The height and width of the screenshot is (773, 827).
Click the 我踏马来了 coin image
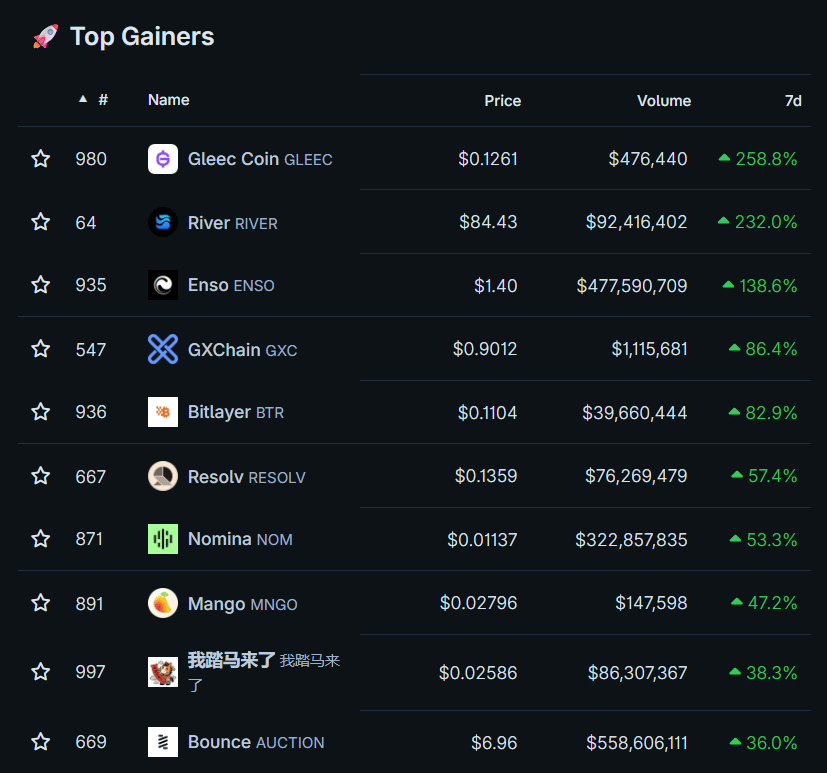click(x=163, y=672)
